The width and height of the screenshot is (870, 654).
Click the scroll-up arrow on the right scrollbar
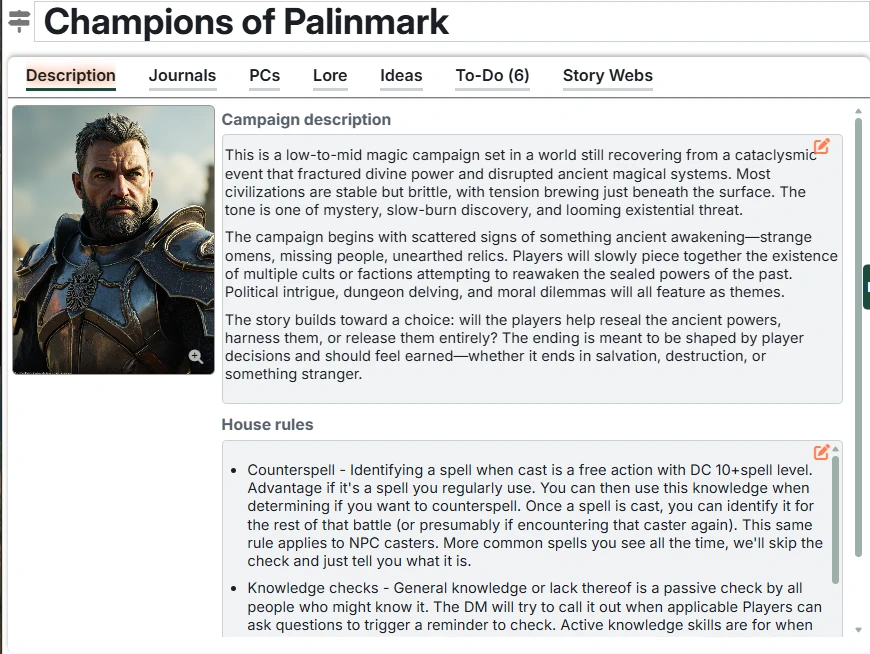[858, 111]
